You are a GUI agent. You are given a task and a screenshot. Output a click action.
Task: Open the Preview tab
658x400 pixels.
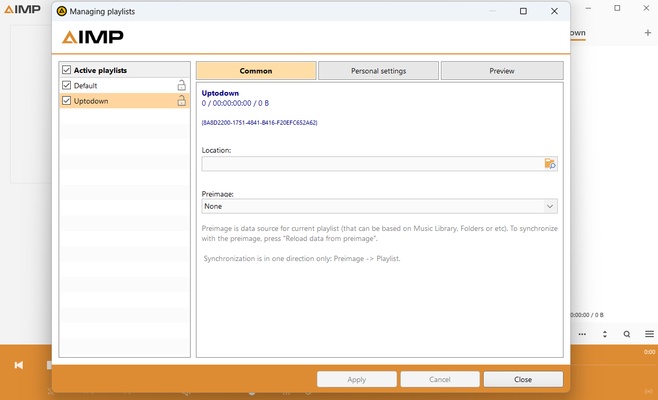coord(502,71)
